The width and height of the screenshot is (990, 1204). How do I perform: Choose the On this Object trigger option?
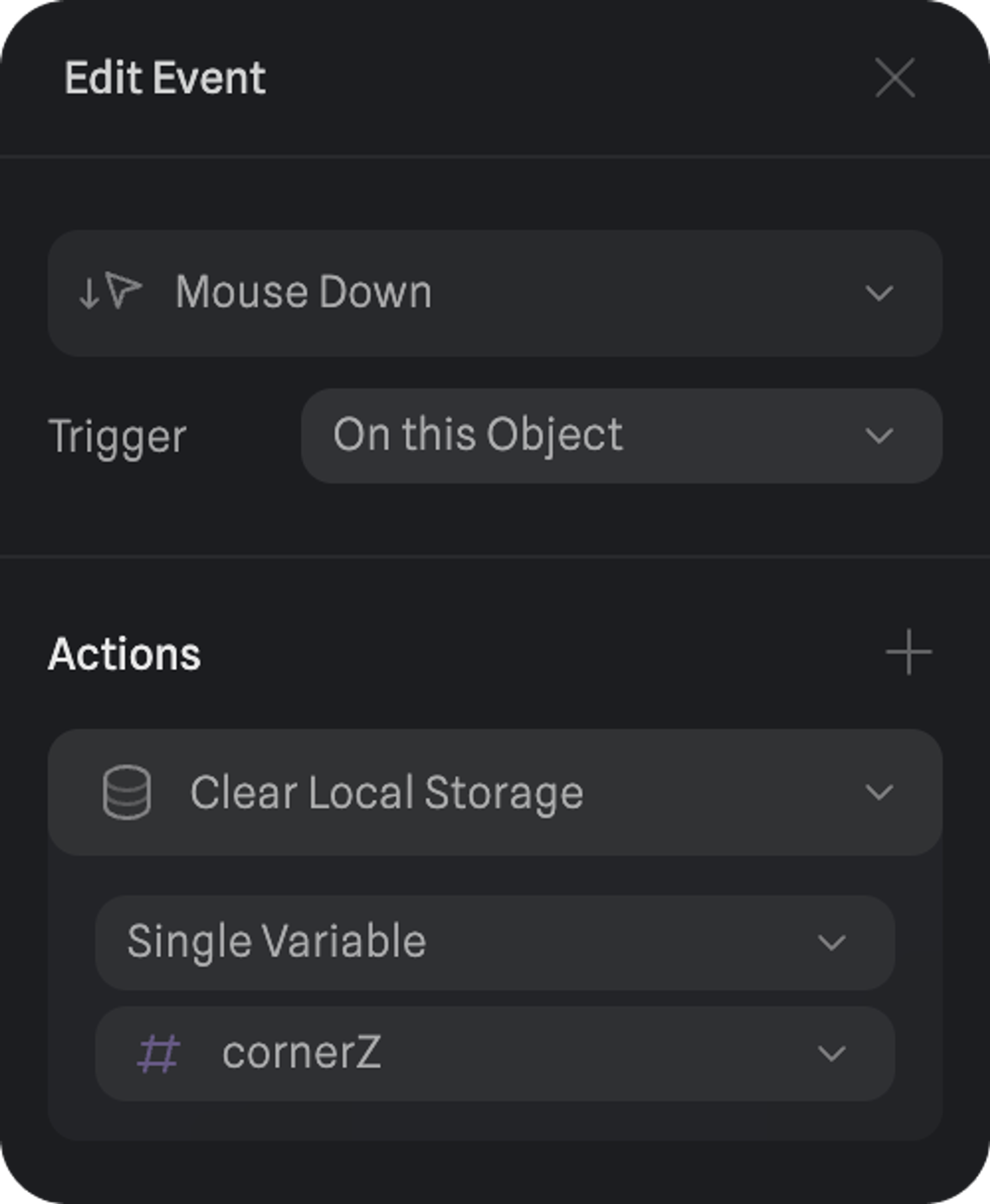click(x=477, y=435)
